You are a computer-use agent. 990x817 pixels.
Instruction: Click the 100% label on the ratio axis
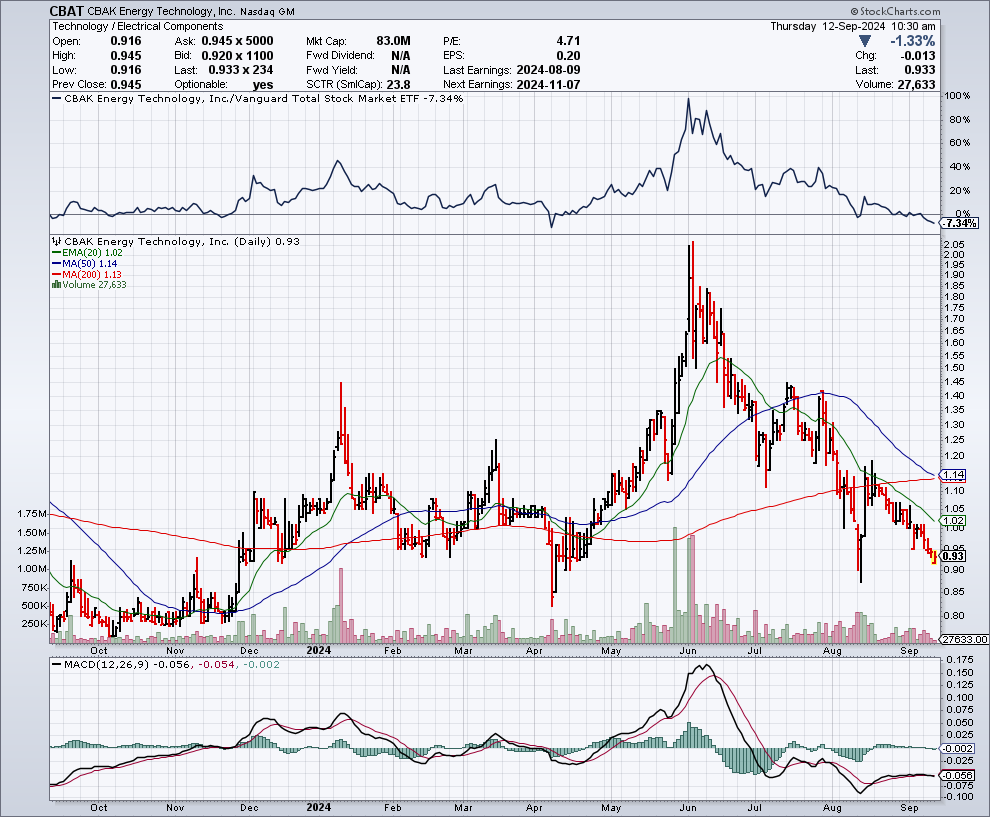point(958,96)
